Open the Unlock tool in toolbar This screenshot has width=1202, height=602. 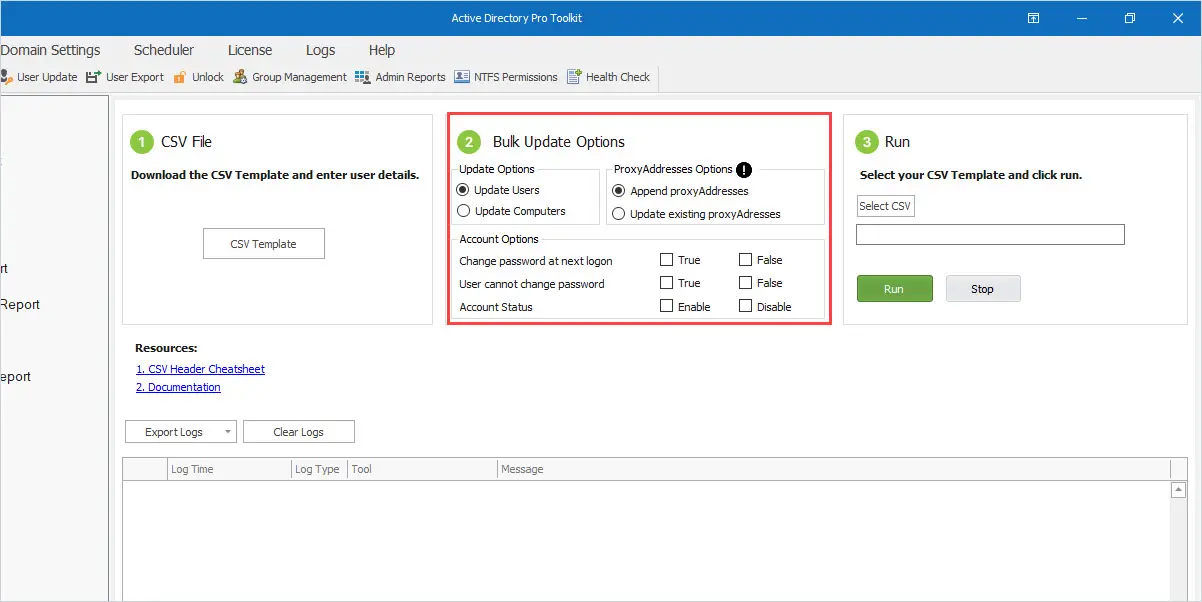[198, 77]
